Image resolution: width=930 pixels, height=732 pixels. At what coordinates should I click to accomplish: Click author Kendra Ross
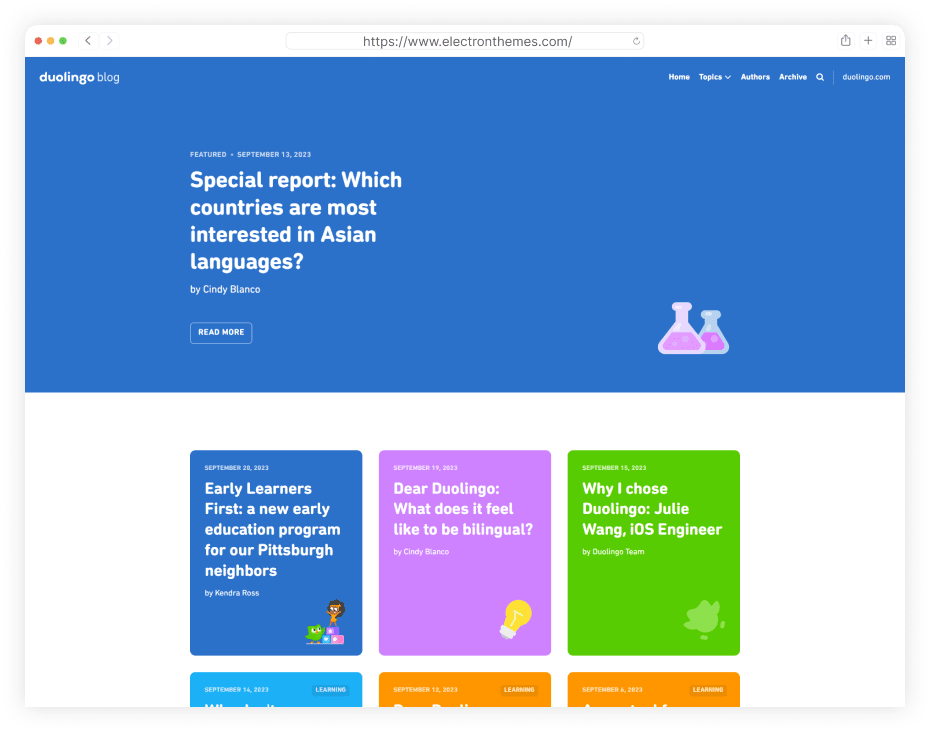[237, 593]
